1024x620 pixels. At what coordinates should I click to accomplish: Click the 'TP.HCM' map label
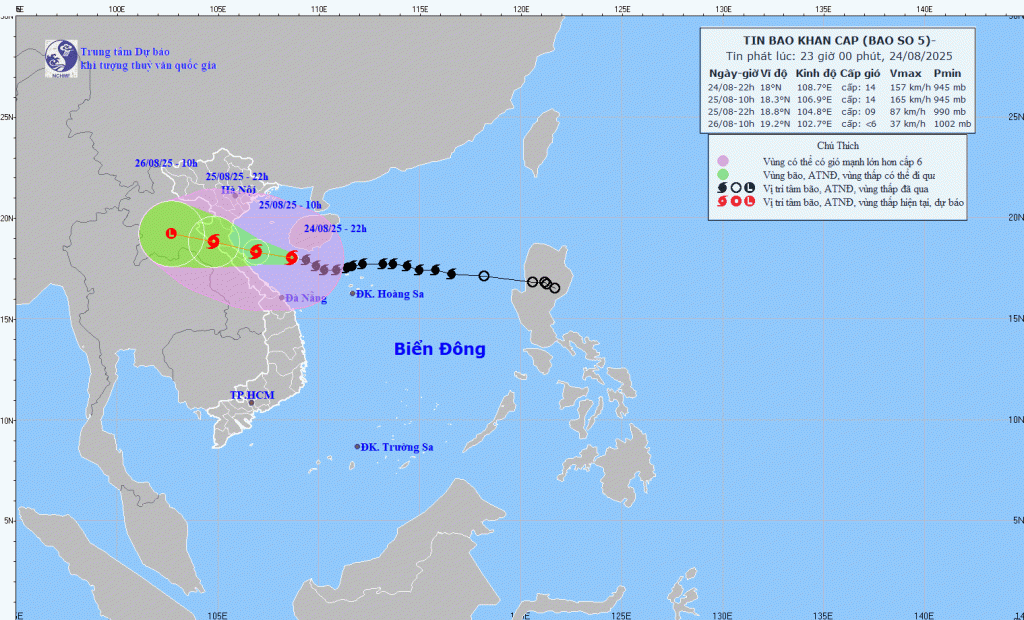click(x=252, y=395)
